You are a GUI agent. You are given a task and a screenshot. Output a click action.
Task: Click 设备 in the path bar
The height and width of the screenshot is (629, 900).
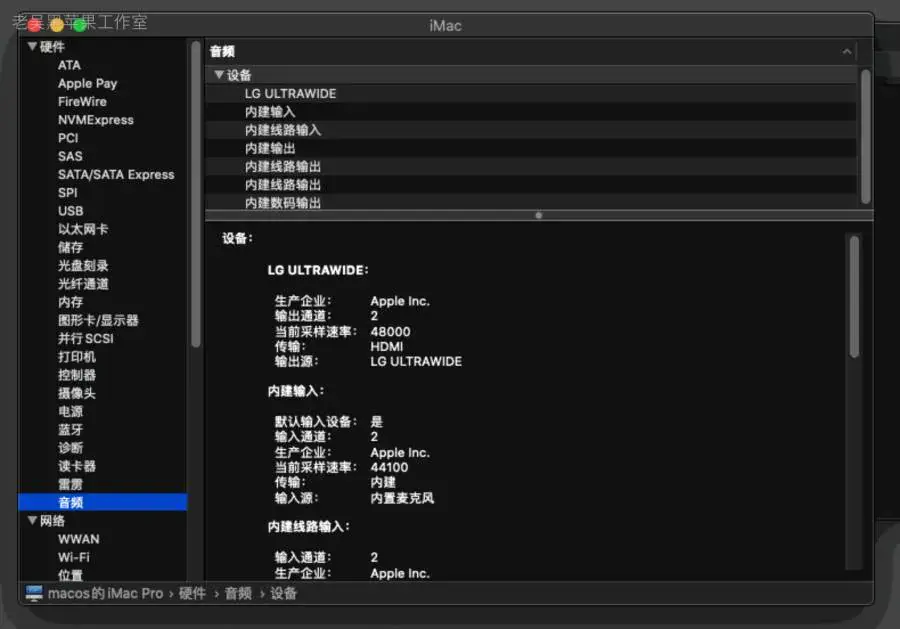284,593
